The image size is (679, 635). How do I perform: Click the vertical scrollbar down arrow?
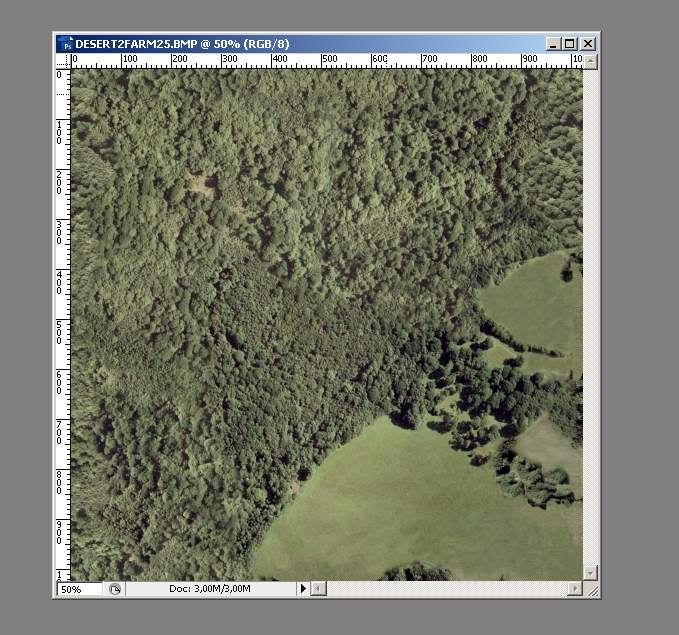click(x=591, y=572)
